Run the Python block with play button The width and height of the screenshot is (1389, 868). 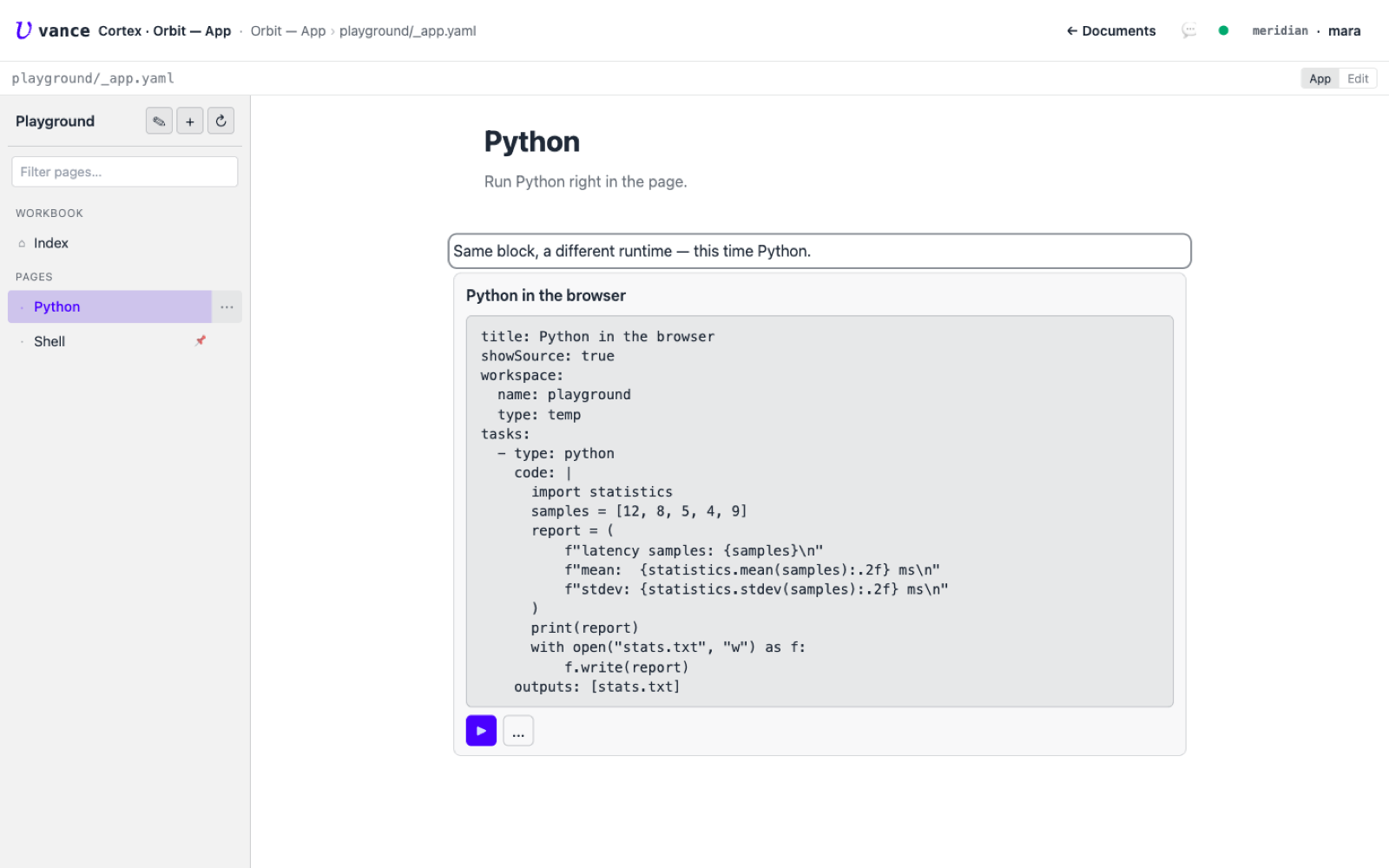tap(481, 731)
